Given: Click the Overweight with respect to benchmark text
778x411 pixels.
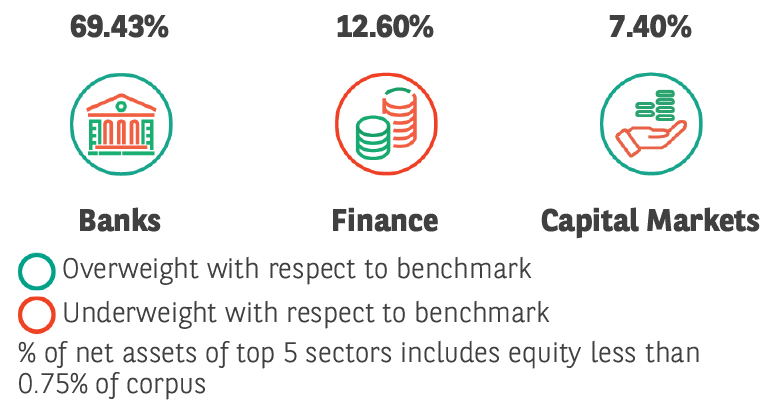Looking at the screenshot, I should (x=296, y=269).
